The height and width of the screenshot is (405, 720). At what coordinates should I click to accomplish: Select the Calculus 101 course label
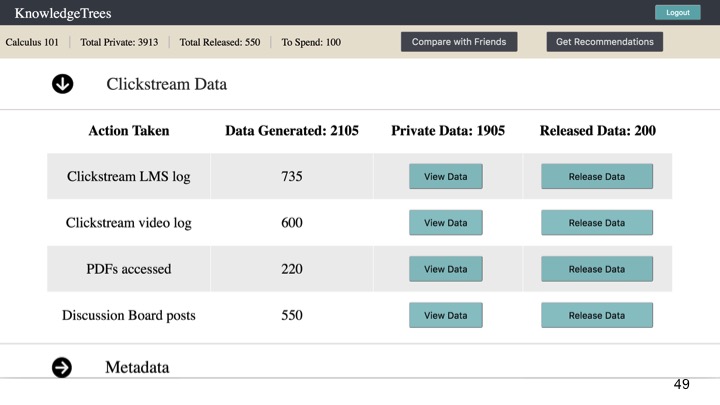click(32, 42)
